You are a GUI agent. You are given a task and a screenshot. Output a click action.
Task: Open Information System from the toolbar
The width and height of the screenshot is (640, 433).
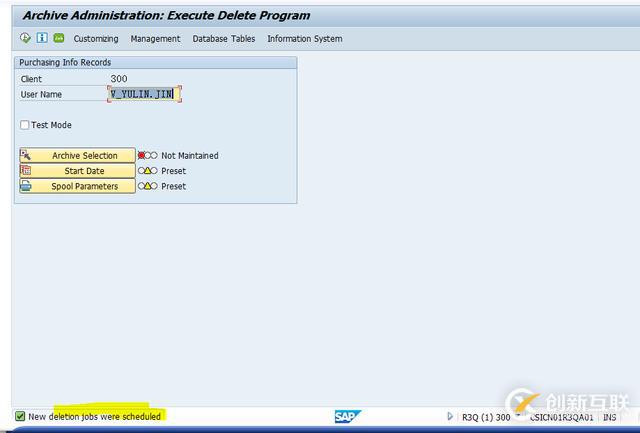[x=304, y=39]
